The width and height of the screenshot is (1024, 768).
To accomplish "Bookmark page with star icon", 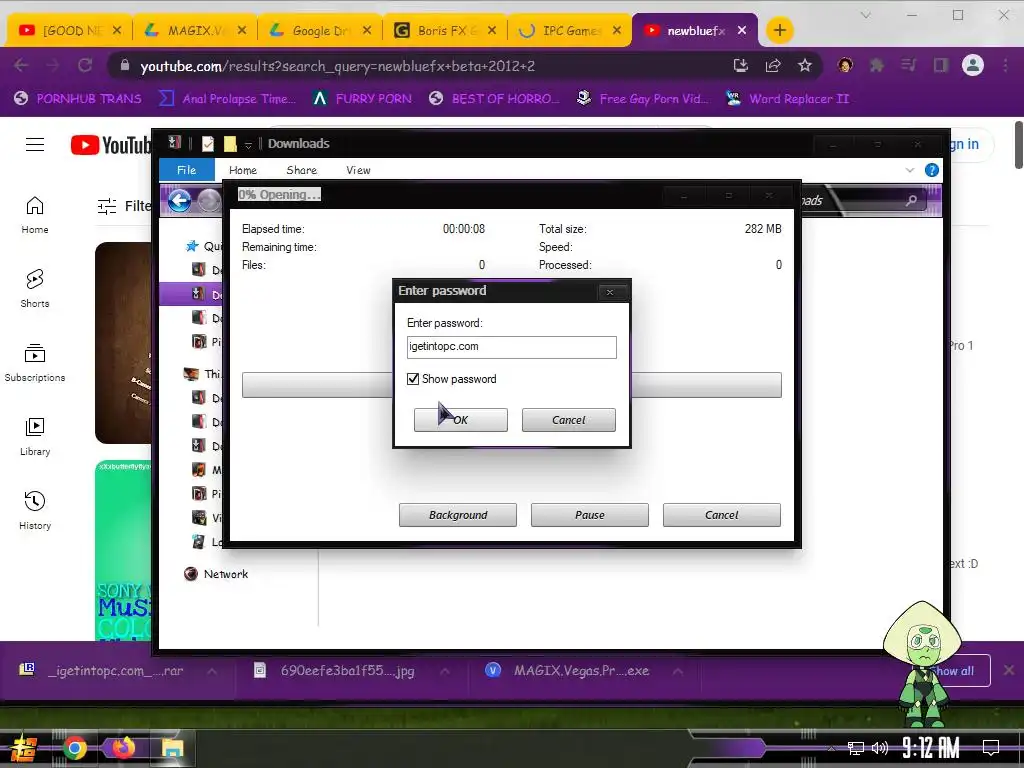I will pos(805,65).
